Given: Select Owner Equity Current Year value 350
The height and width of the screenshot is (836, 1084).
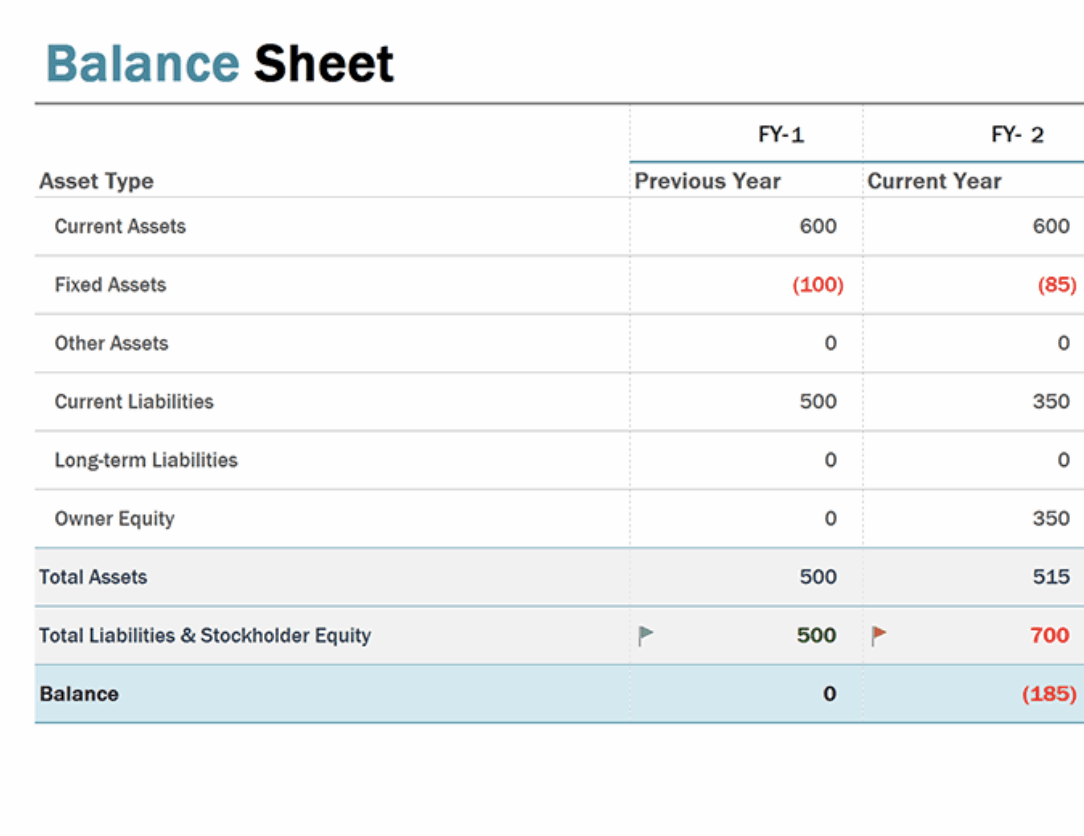Looking at the screenshot, I should pos(1051,519).
